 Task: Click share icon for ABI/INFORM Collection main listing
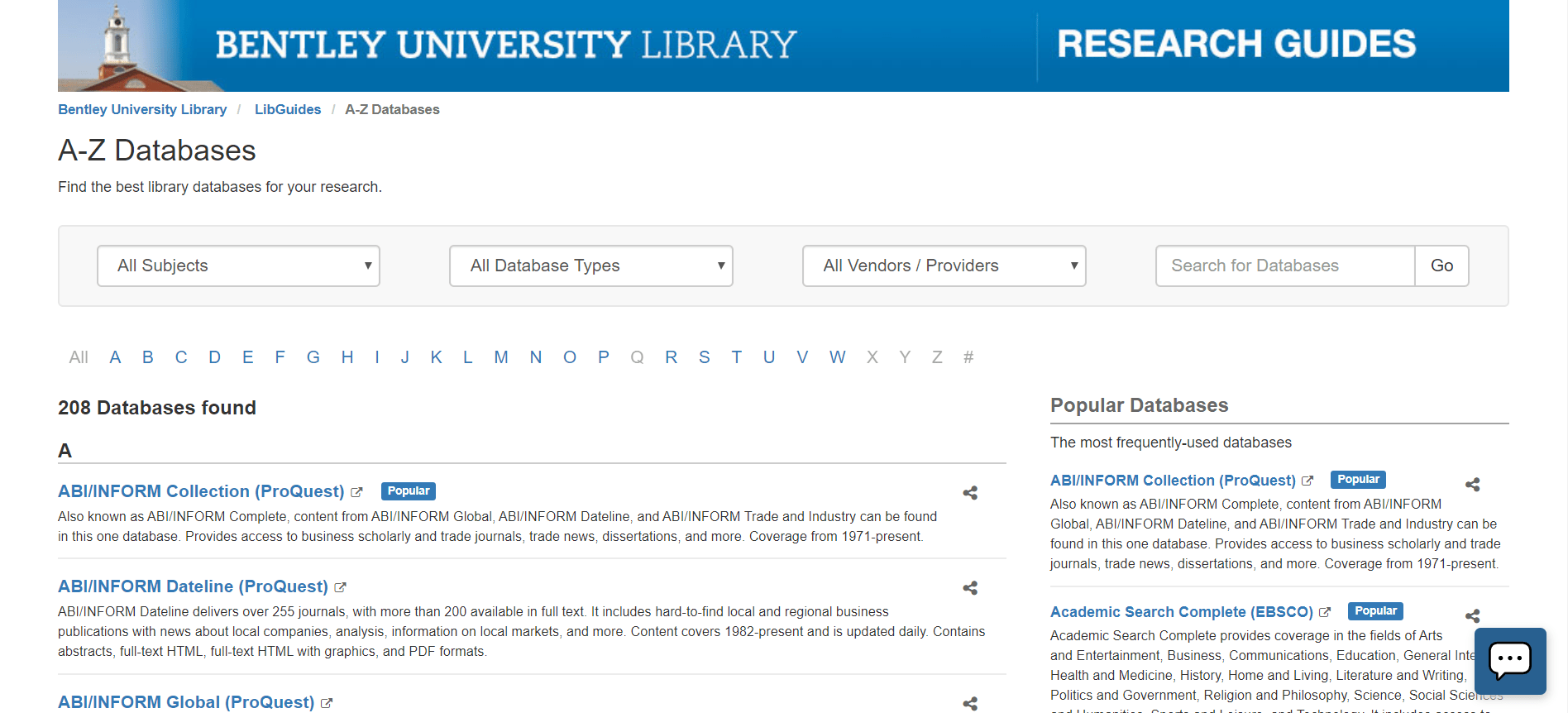click(x=970, y=493)
